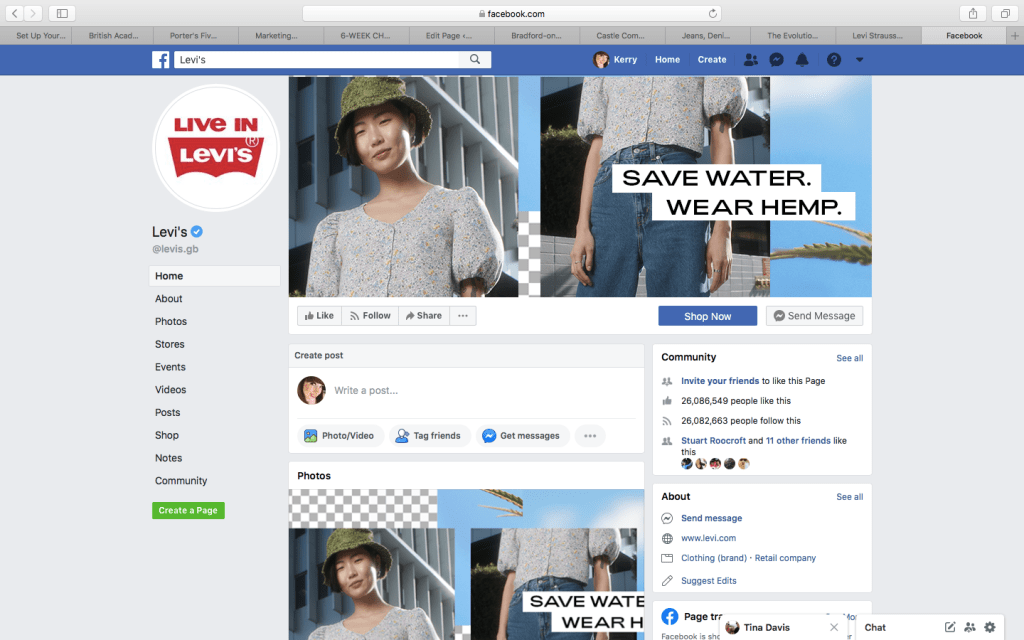Click the new message compose icon in Chat

click(950, 627)
